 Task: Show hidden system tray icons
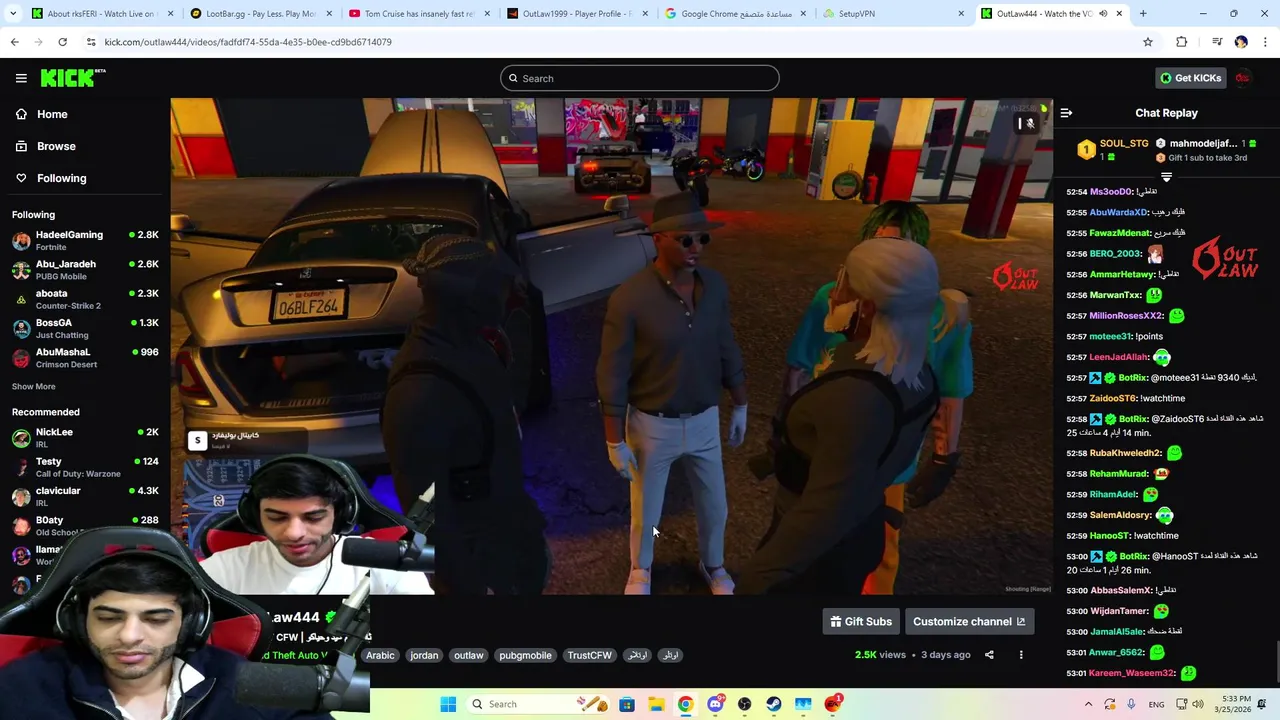click(1088, 704)
